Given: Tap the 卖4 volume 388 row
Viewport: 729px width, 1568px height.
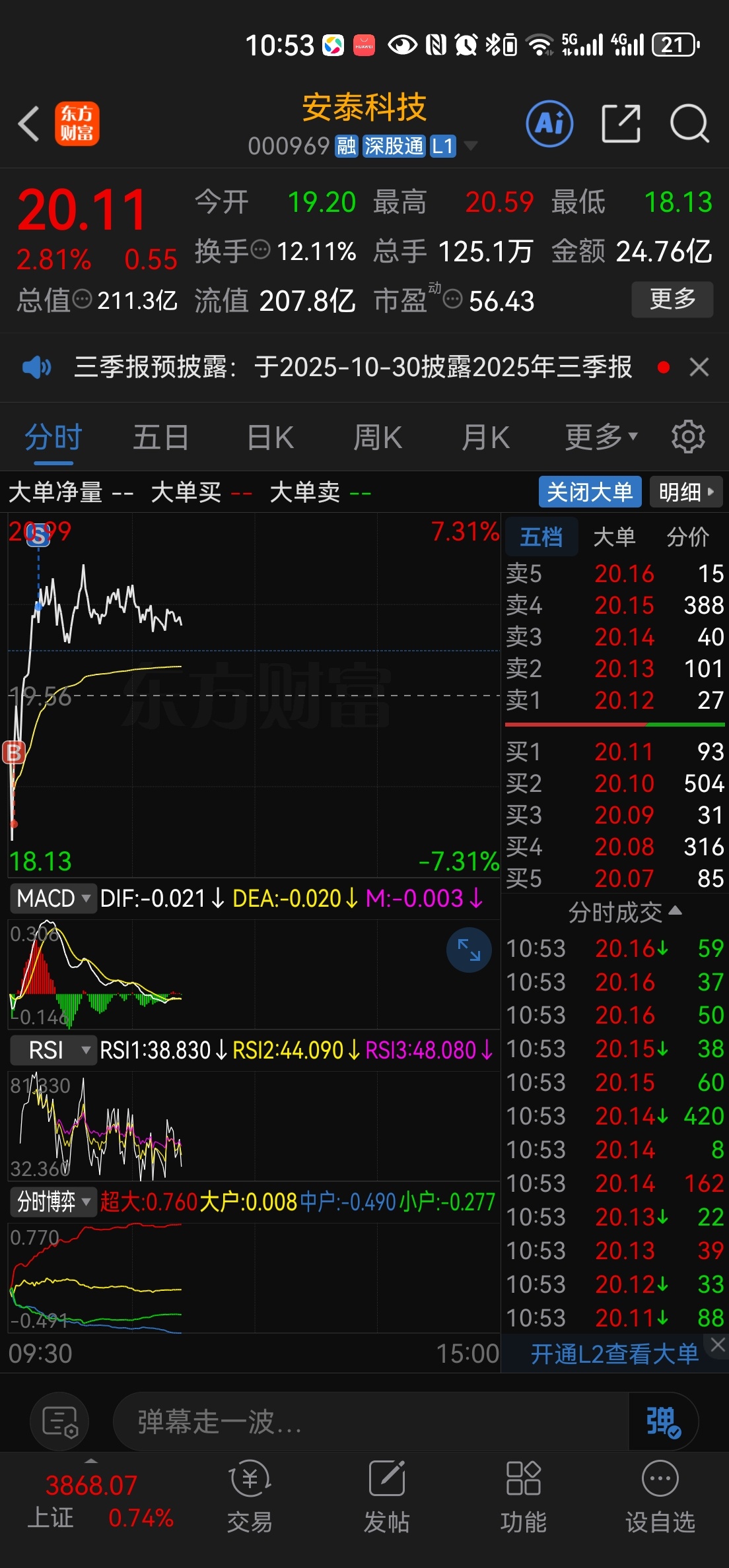Looking at the screenshot, I should tap(615, 604).
